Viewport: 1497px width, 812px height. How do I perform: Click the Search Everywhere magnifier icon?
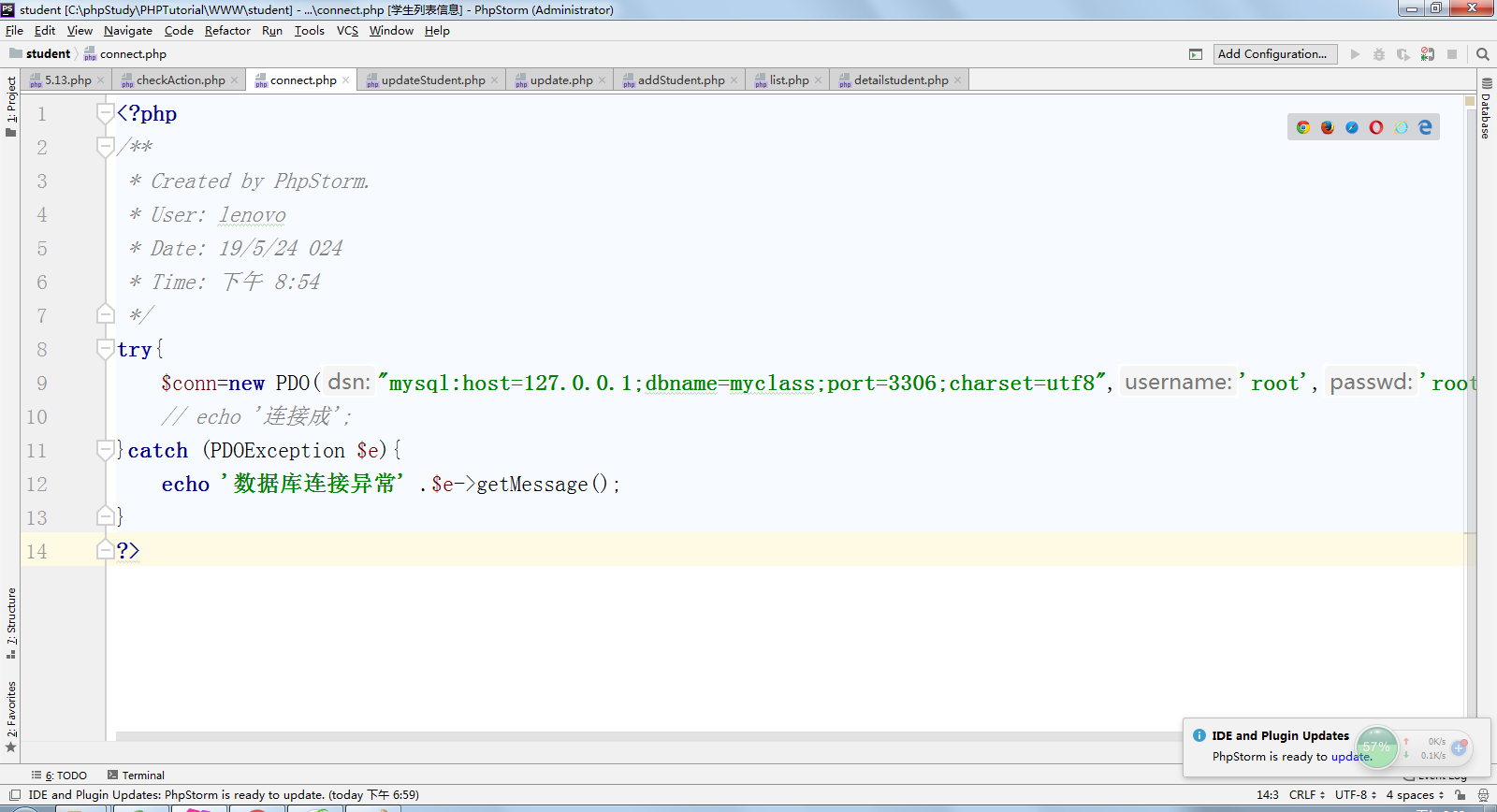[1483, 54]
